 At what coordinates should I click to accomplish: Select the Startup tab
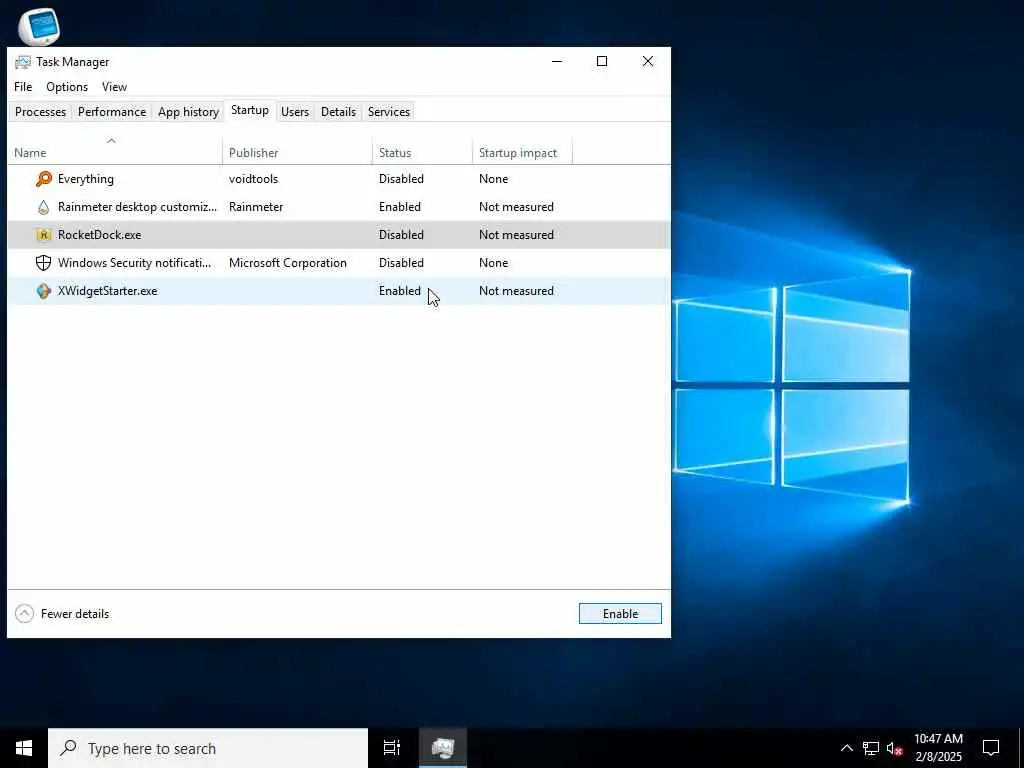[249, 110]
